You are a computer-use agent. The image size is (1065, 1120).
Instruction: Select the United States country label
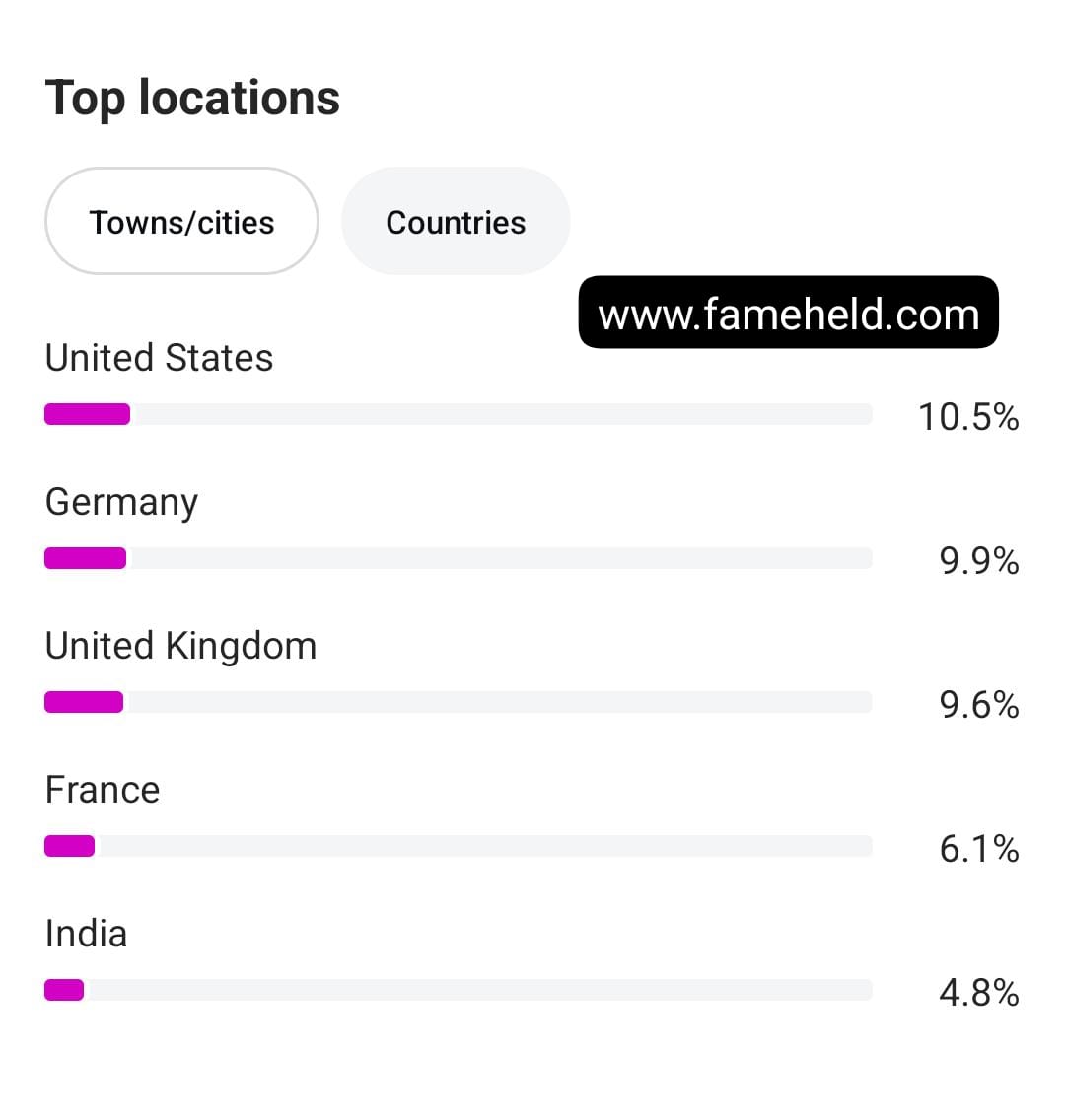point(159,358)
